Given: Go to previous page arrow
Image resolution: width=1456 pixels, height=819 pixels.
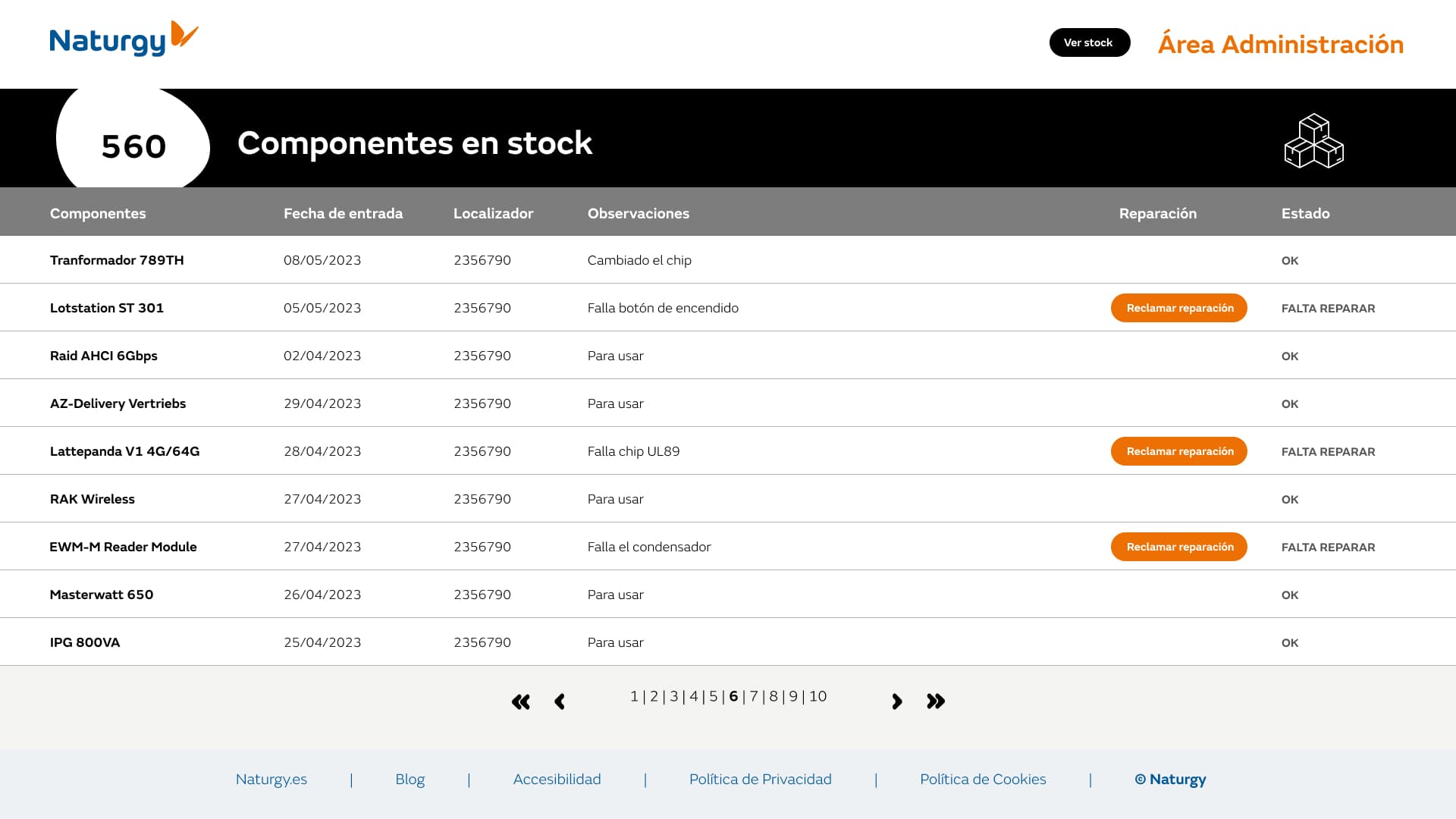Looking at the screenshot, I should [x=560, y=701].
